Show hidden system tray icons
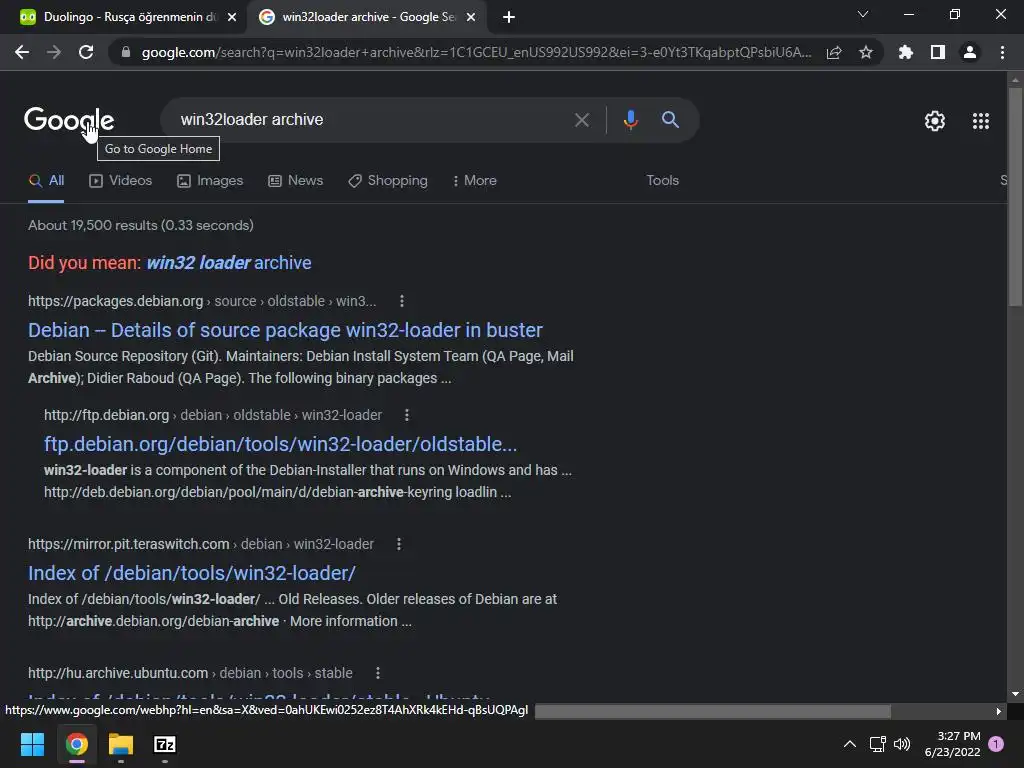The image size is (1024, 768). pyautogui.click(x=850, y=744)
